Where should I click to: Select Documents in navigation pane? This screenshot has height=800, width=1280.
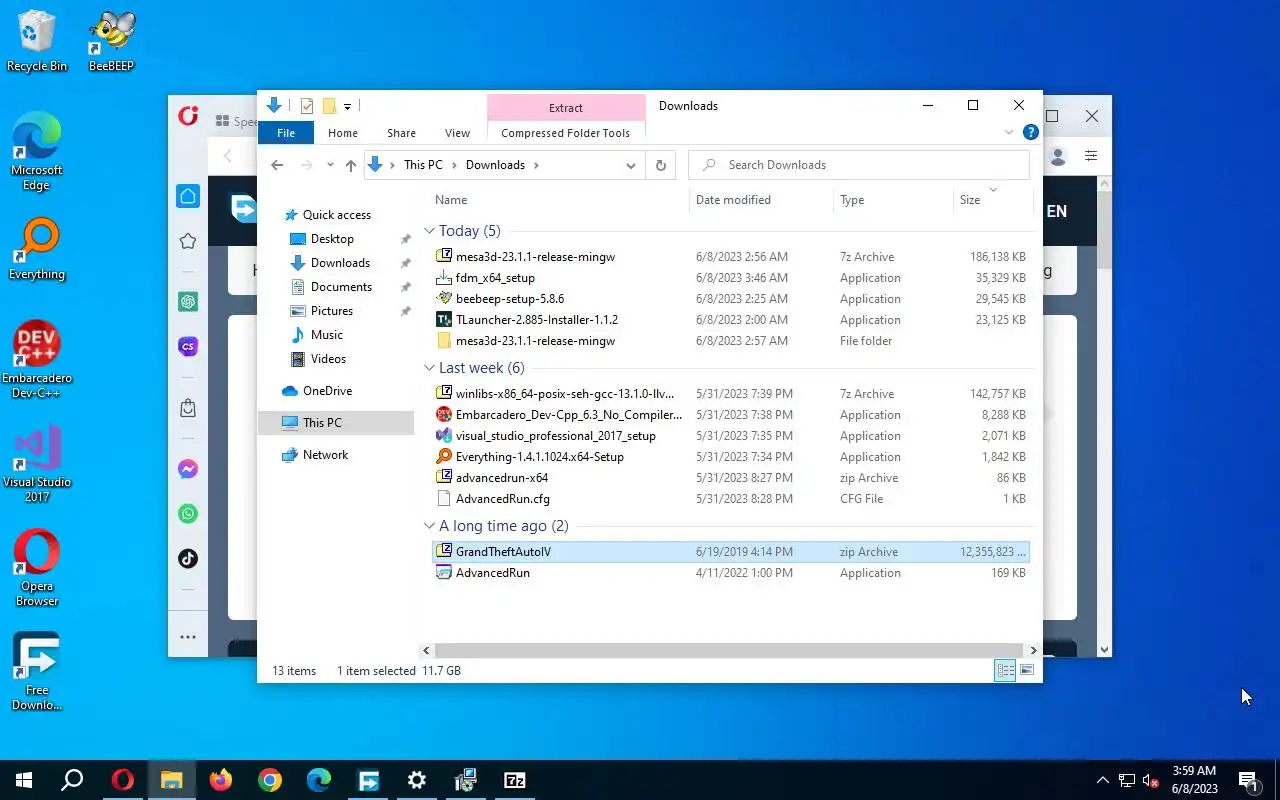click(341, 287)
